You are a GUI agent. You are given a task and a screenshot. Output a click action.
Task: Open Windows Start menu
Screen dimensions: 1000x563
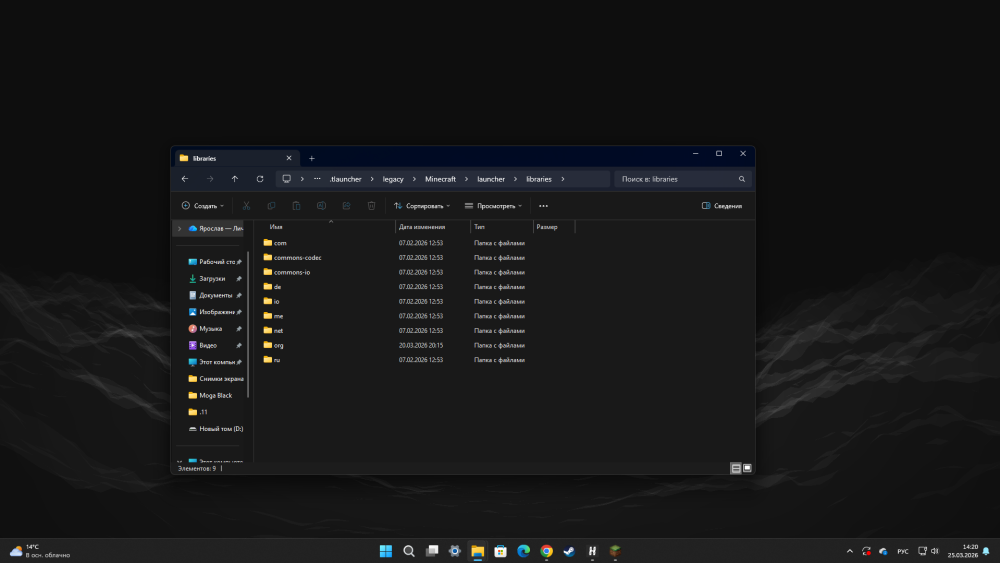[x=386, y=551]
